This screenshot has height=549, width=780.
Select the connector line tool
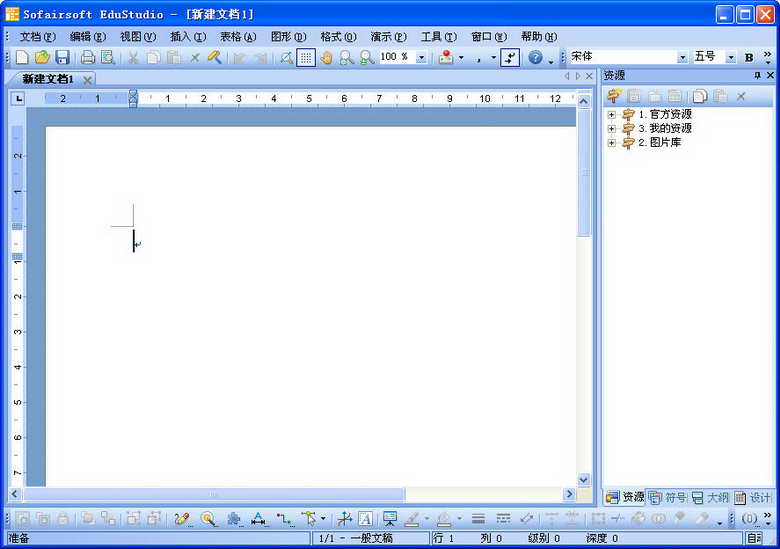coord(285,519)
